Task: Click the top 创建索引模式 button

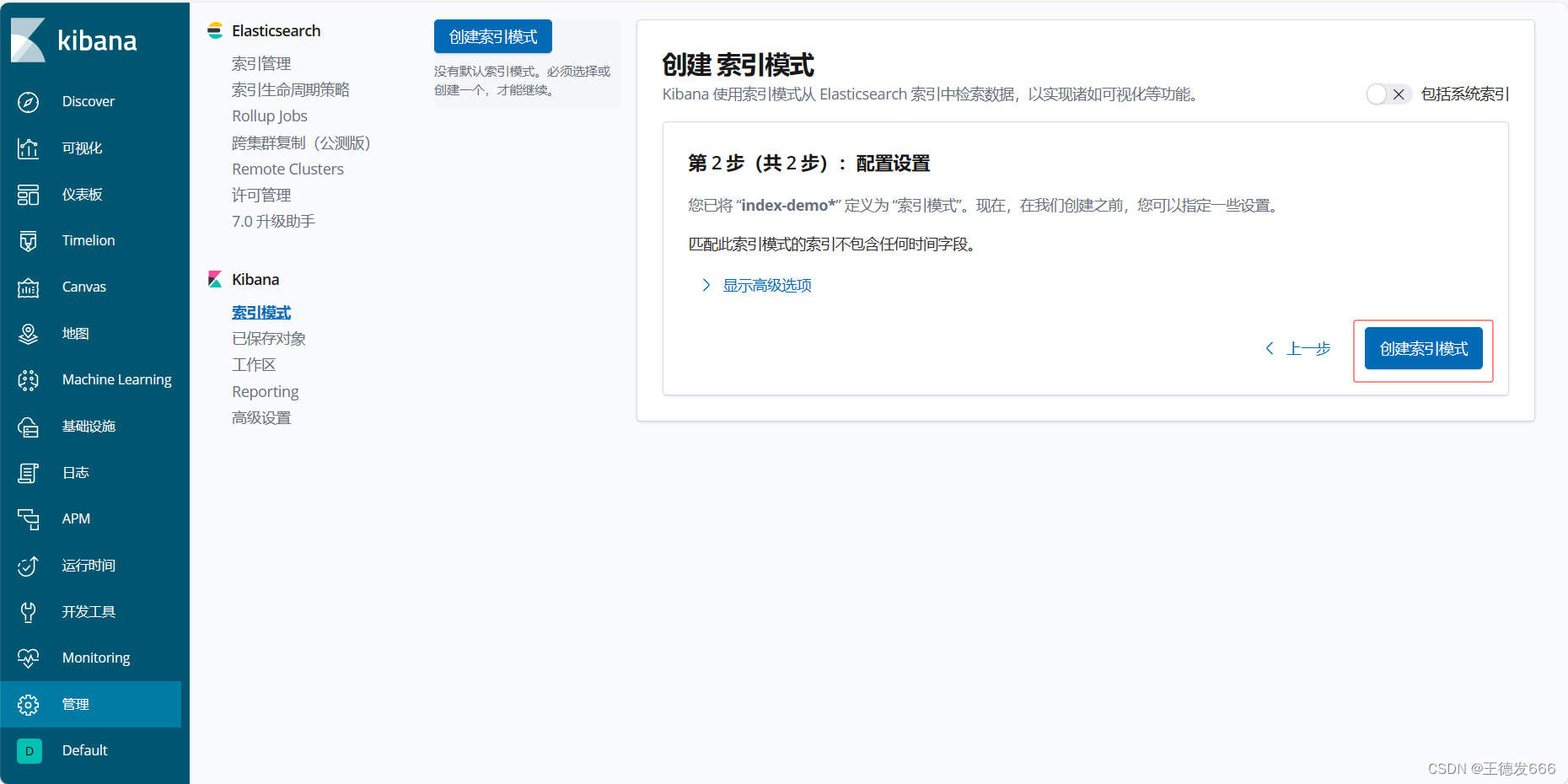Action: point(493,36)
